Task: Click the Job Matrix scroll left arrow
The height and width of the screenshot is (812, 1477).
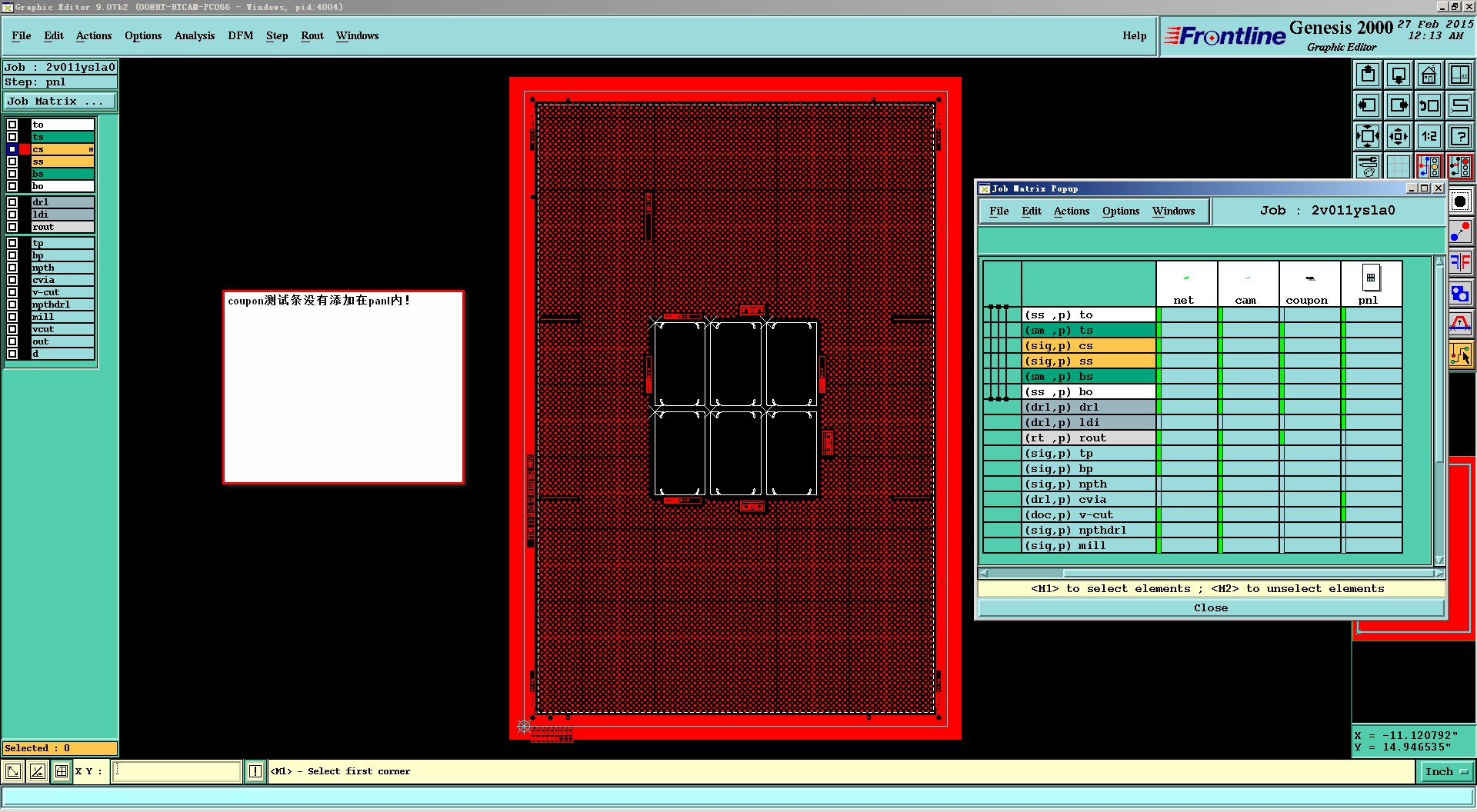Action: (983, 573)
